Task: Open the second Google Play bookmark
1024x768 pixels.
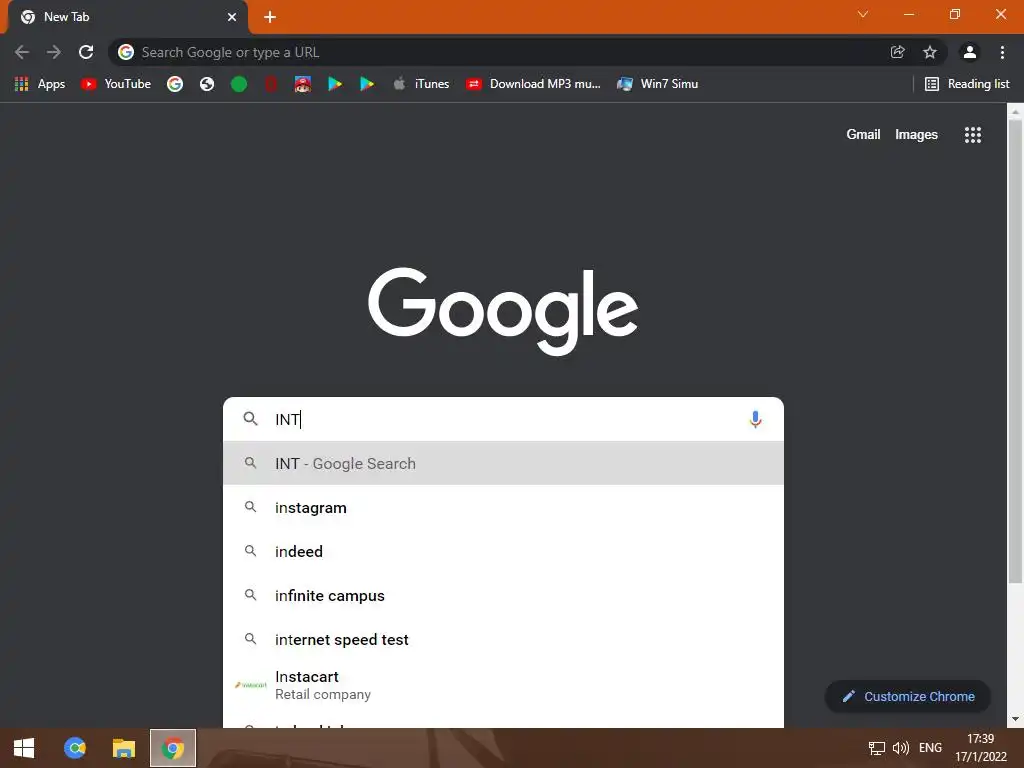Action: [x=367, y=84]
